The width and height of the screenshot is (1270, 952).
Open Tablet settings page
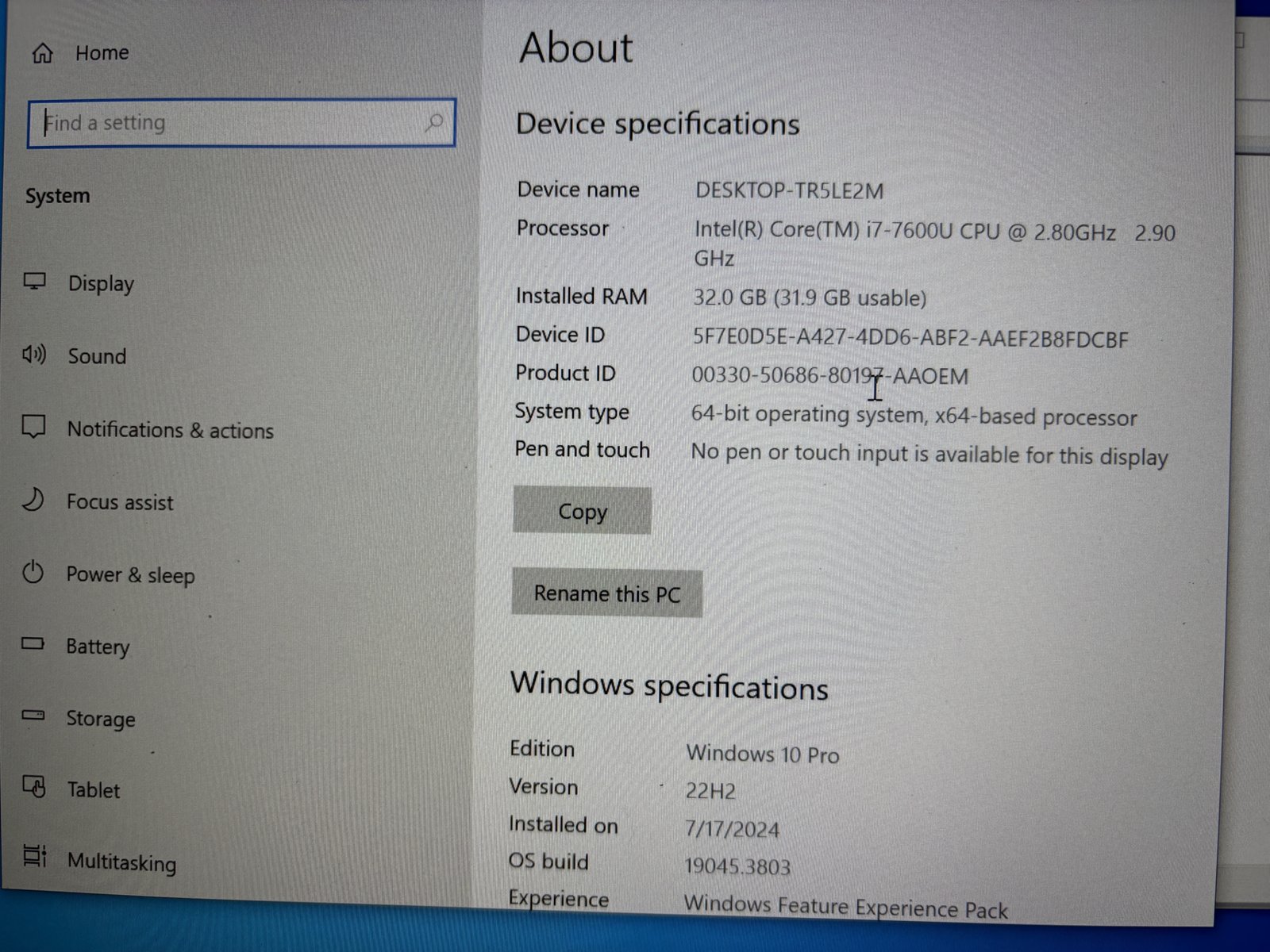[93, 790]
